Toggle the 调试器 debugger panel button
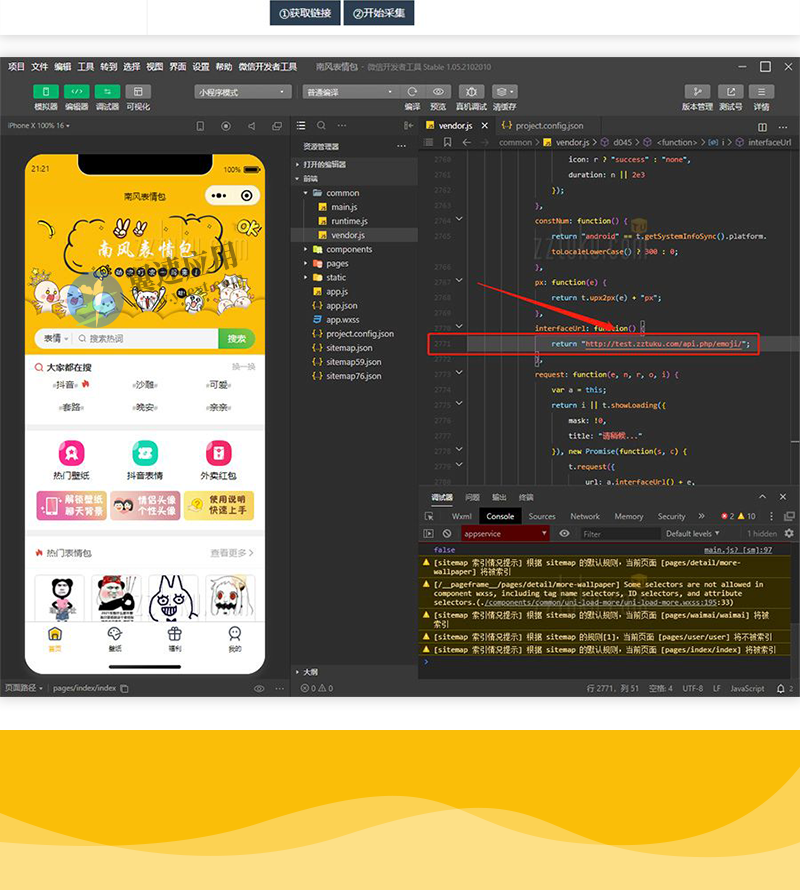The width and height of the screenshot is (800, 890). point(107,92)
